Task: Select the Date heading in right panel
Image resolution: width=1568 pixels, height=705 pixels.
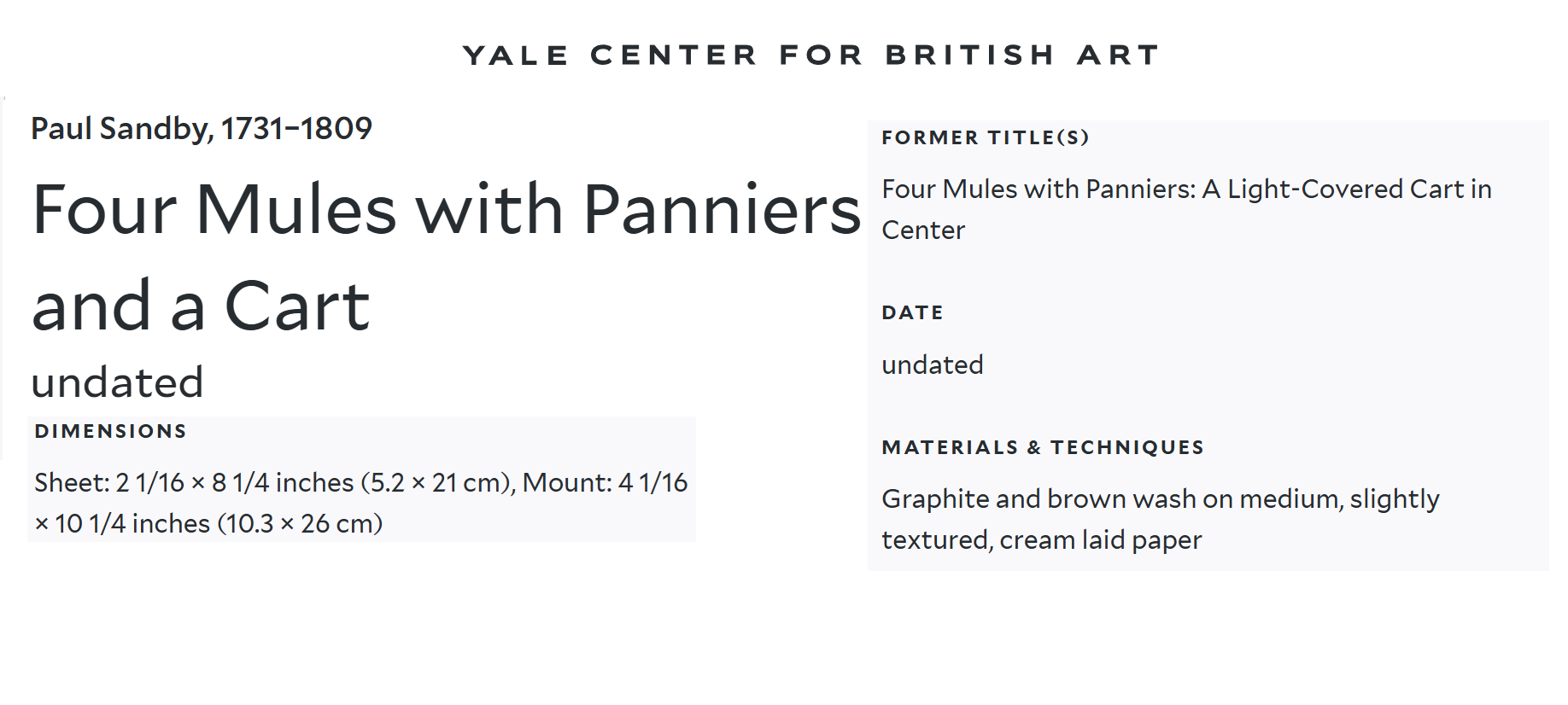Action: click(913, 312)
